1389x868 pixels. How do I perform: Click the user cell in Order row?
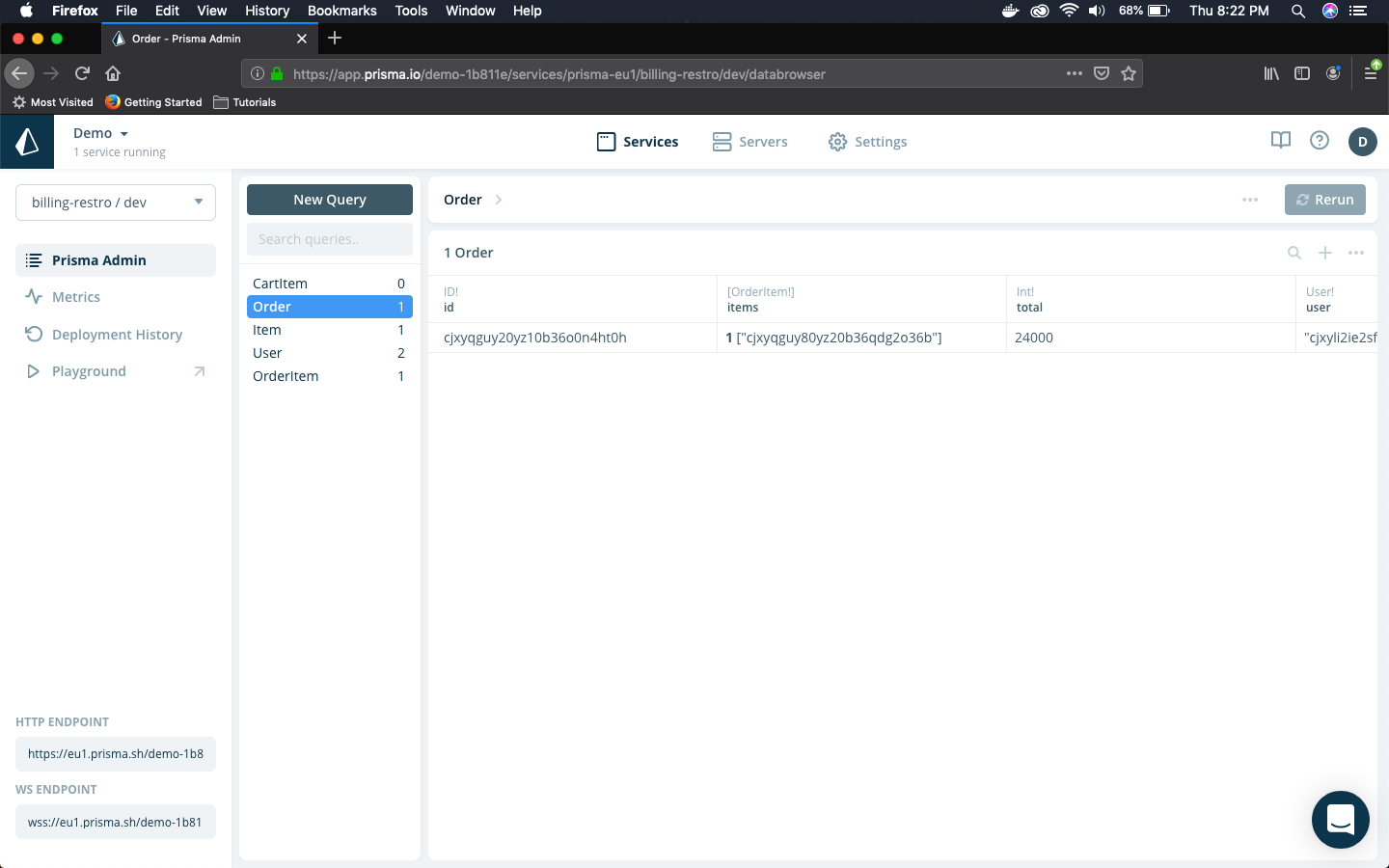click(1337, 338)
